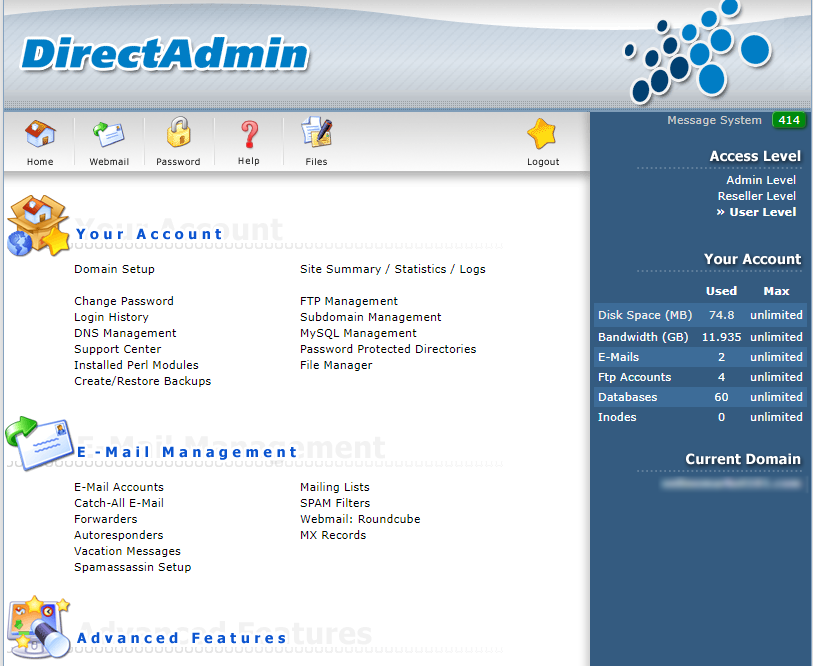Open Subdomain Management

[371, 317]
